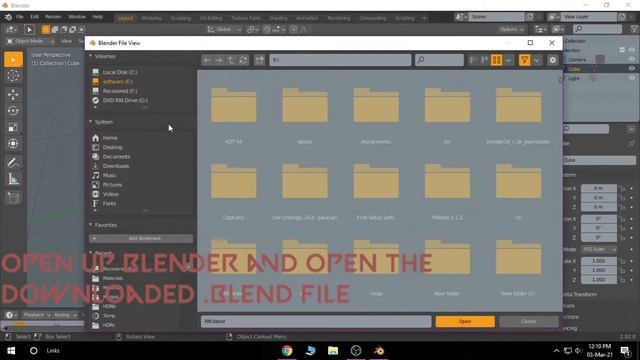The image size is (640, 360).
Task: Select the Move tool in Blender toolbar
Action: click(x=13, y=94)
